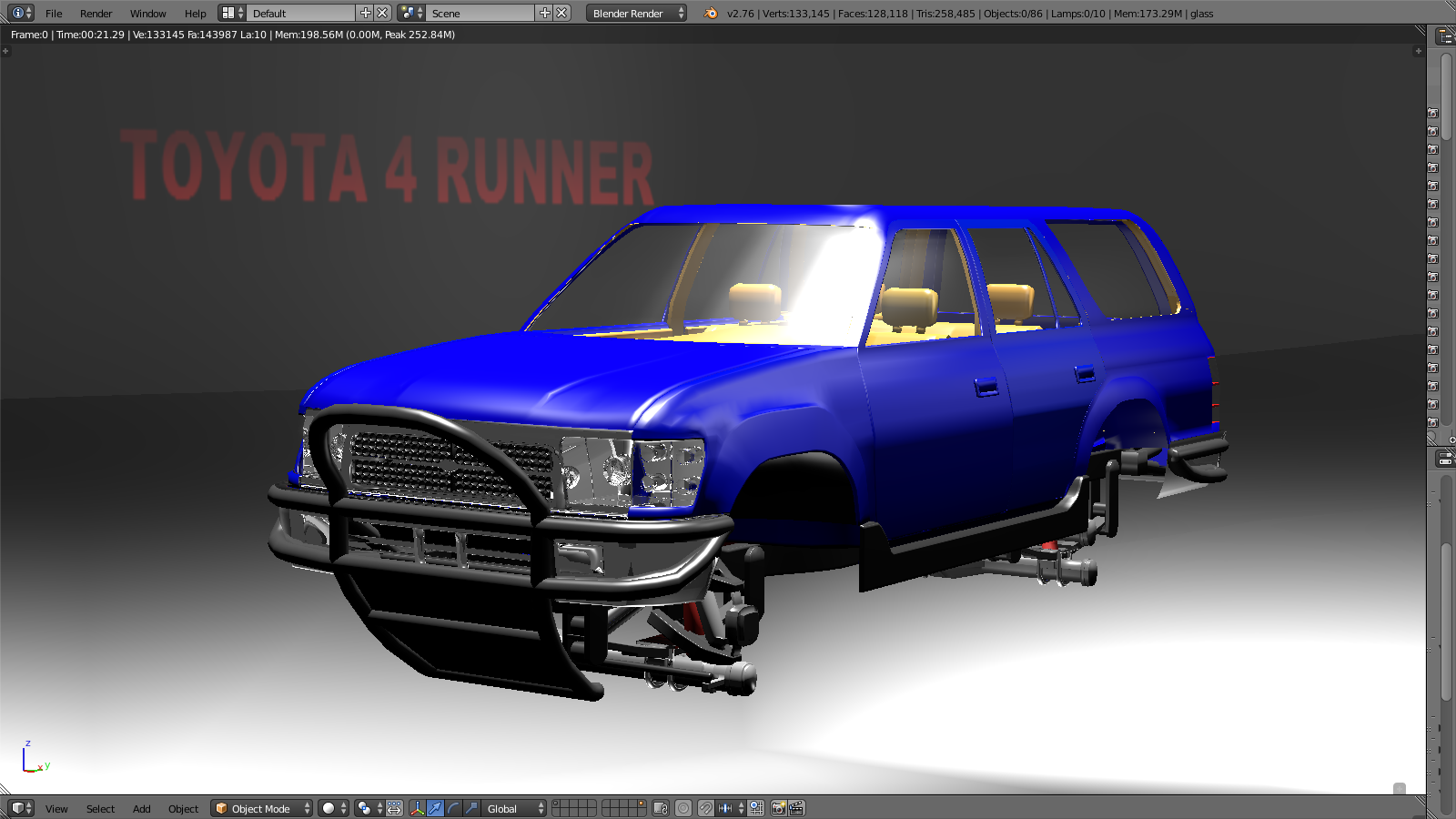Browse scenes via the scene icon
This screenshot has width=1456, height=819.
411,13
